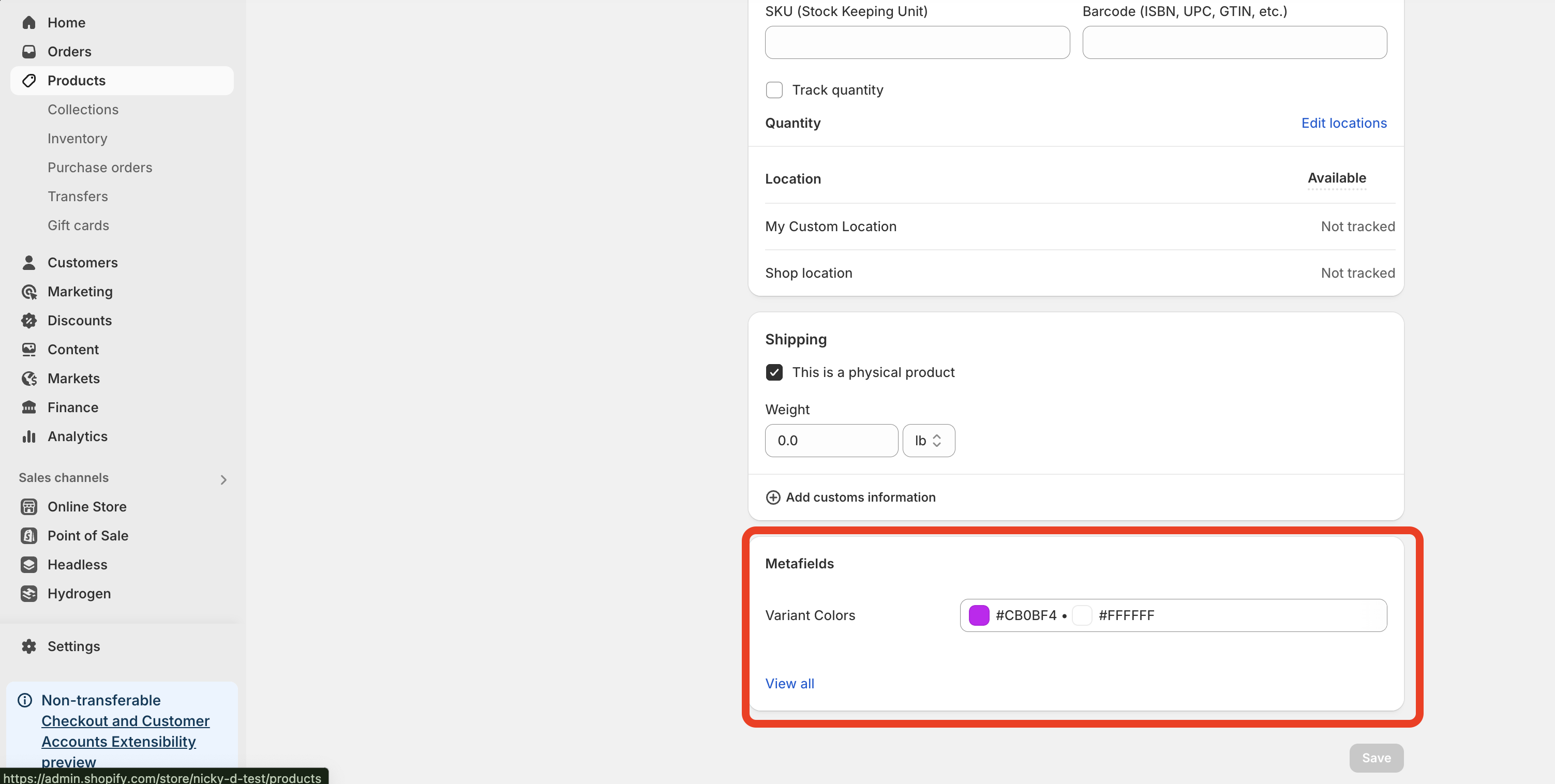Click the purple #CB0BF4 color swatch

tap(979, 615)
